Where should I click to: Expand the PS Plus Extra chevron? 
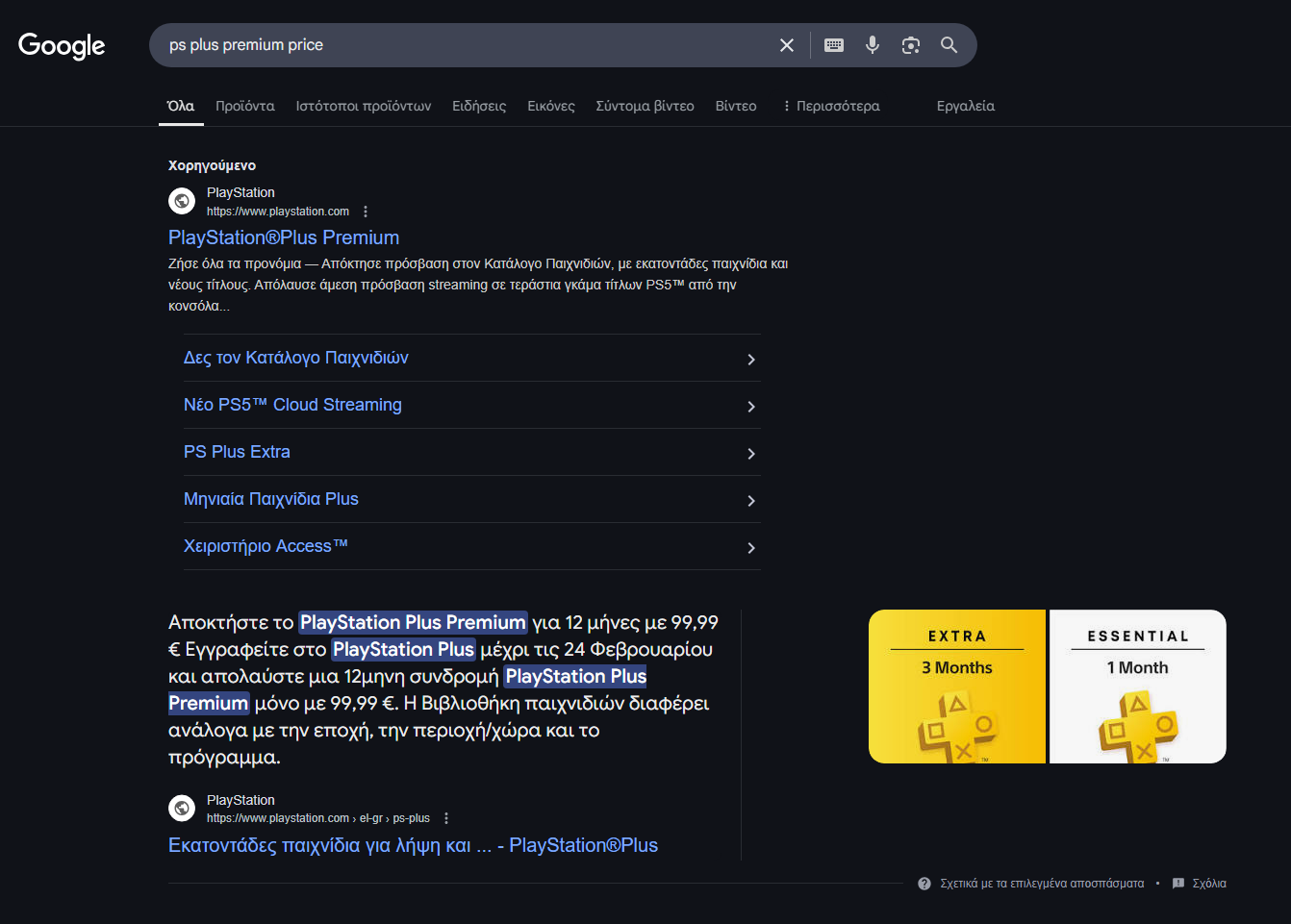pyautogui.click(x=751, y=454)
